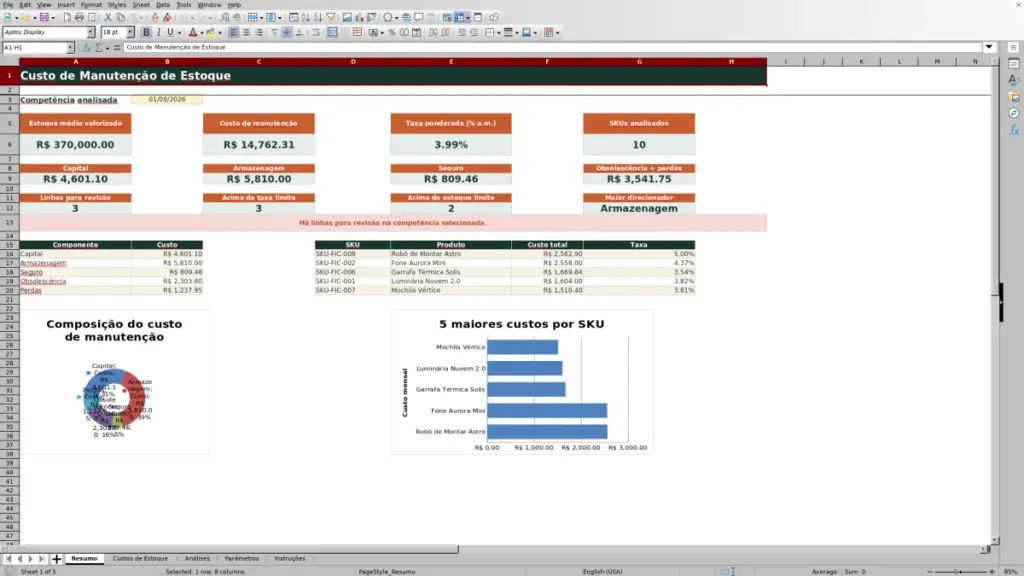The width and height of the screenshot is (1024, 576).
Task: Open the font size dropdown
Action: tap(130, 32)
